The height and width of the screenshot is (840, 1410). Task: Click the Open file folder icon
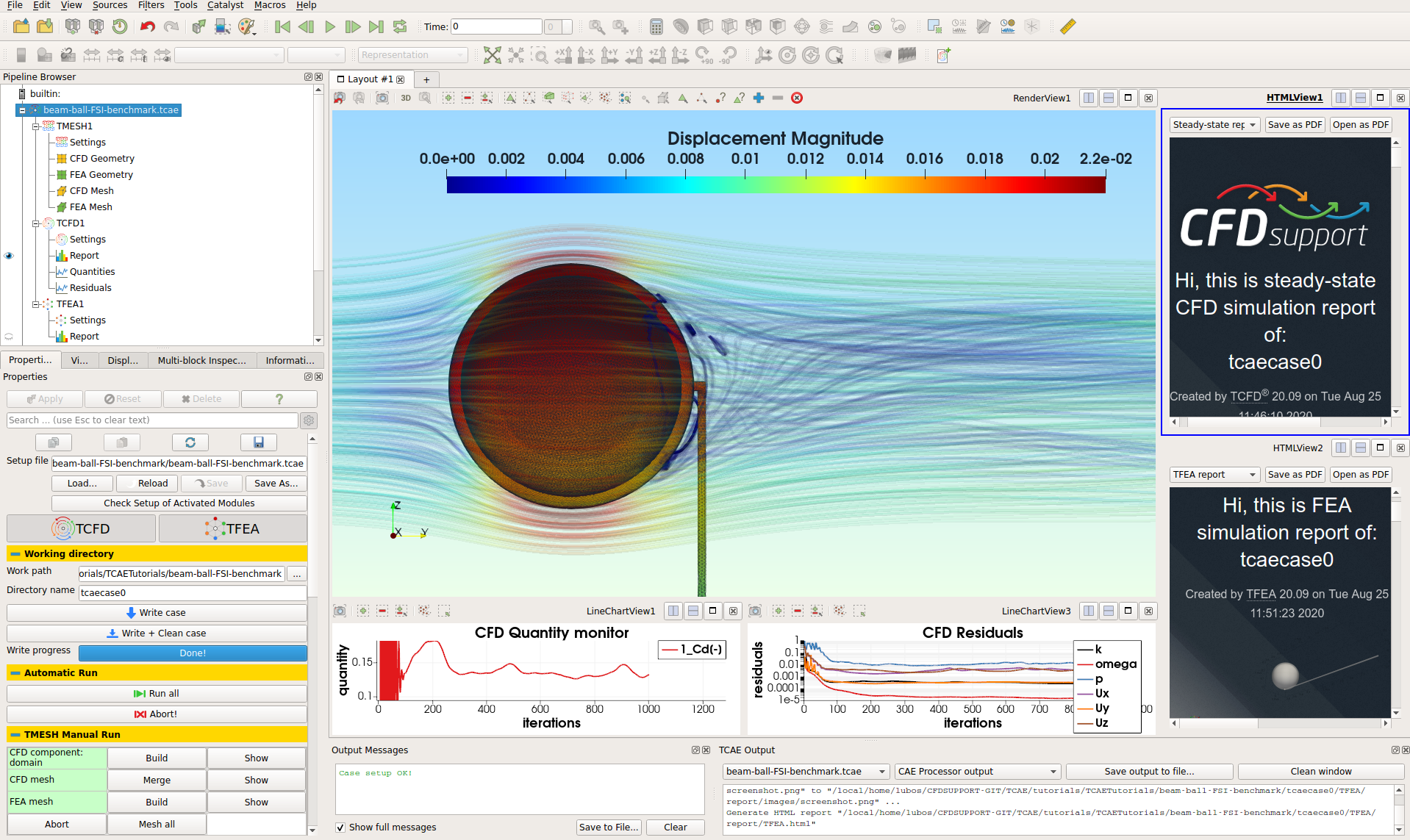21,27
